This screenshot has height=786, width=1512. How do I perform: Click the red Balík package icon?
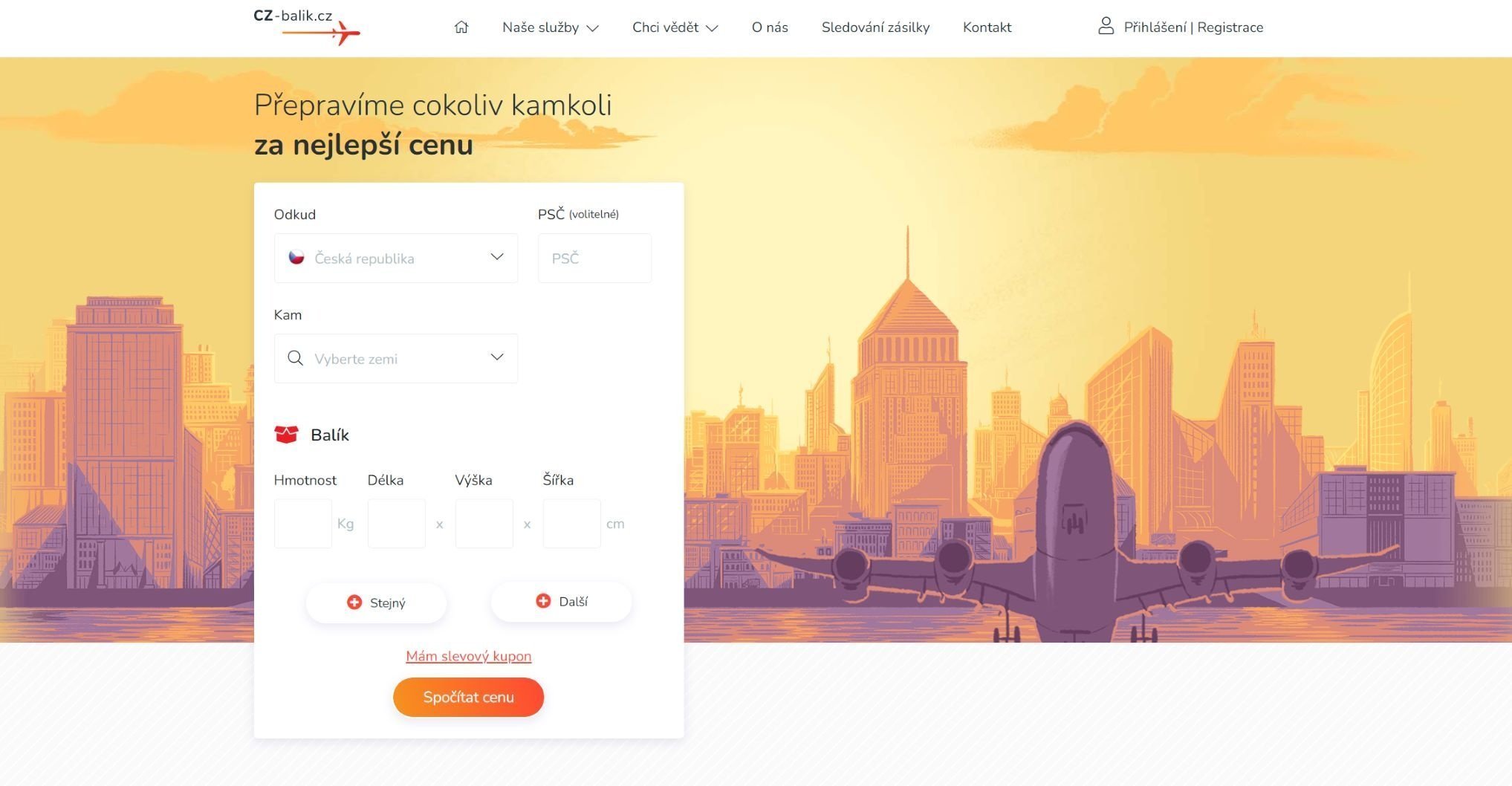pos(286,435)
